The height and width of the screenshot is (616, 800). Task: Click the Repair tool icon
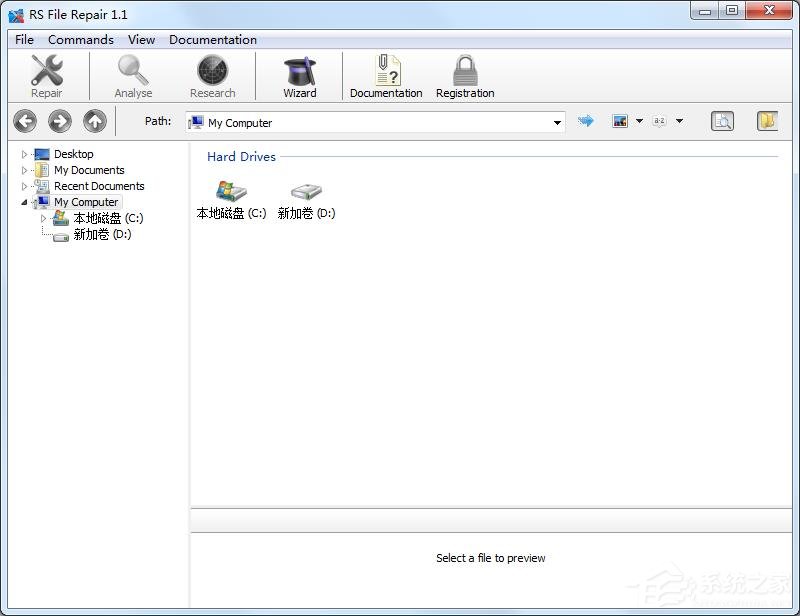tap(46, 76)
